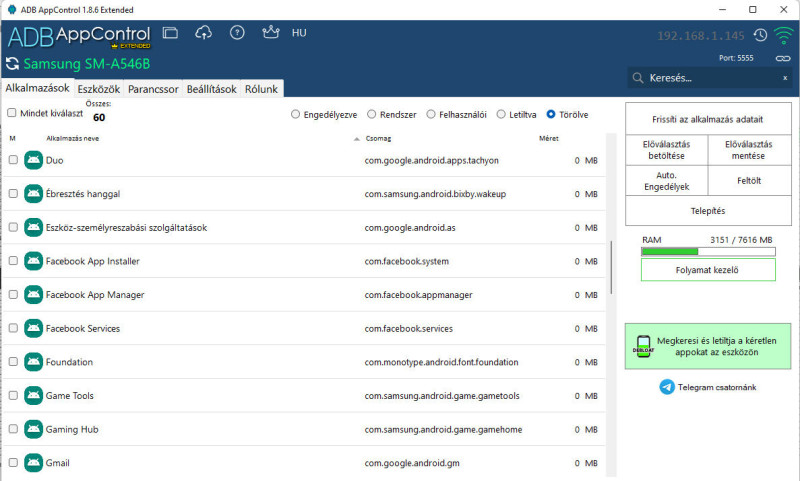Open the Folyamat kezelő button
Image resolution: width=800 pixels, height=481 pixels.
[708, 270]
